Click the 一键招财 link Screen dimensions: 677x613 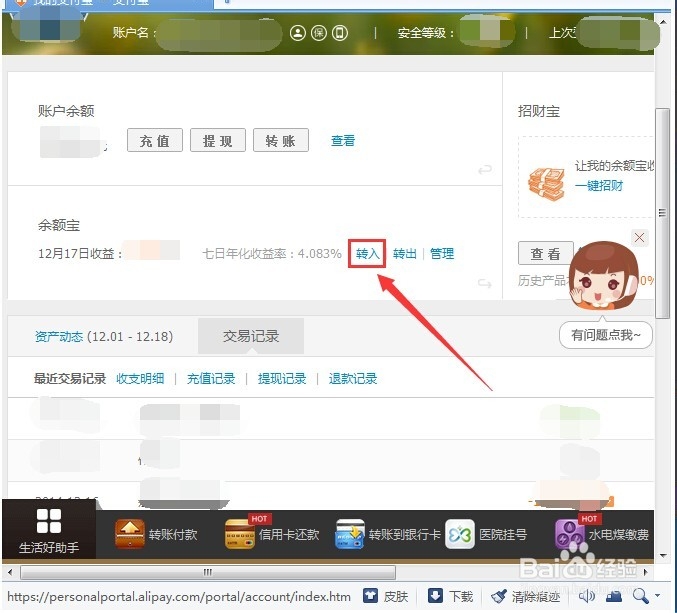pos(599,186)
